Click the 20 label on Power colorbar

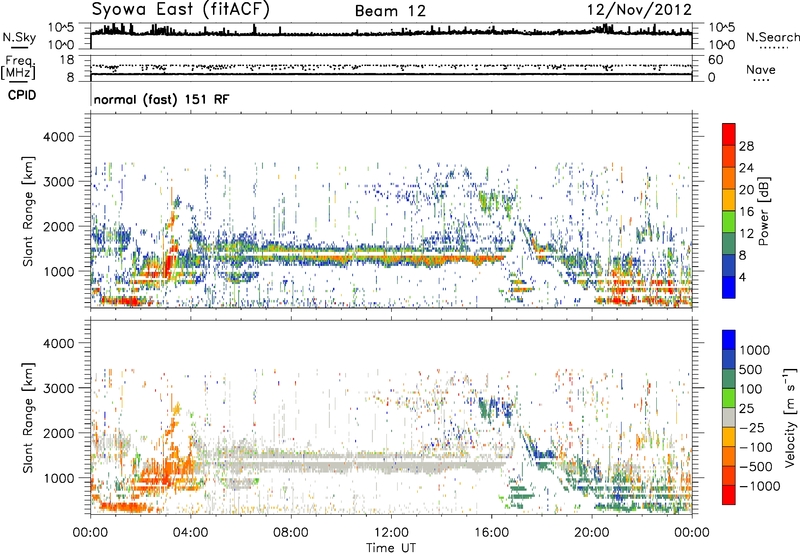point(746,190)
